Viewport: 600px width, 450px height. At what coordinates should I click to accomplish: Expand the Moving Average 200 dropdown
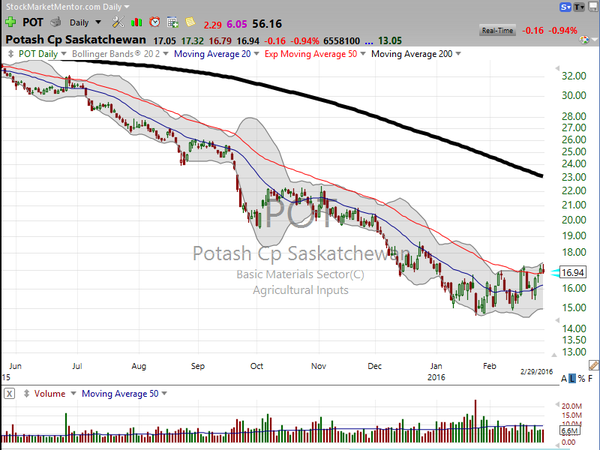[x=458, y=54]
